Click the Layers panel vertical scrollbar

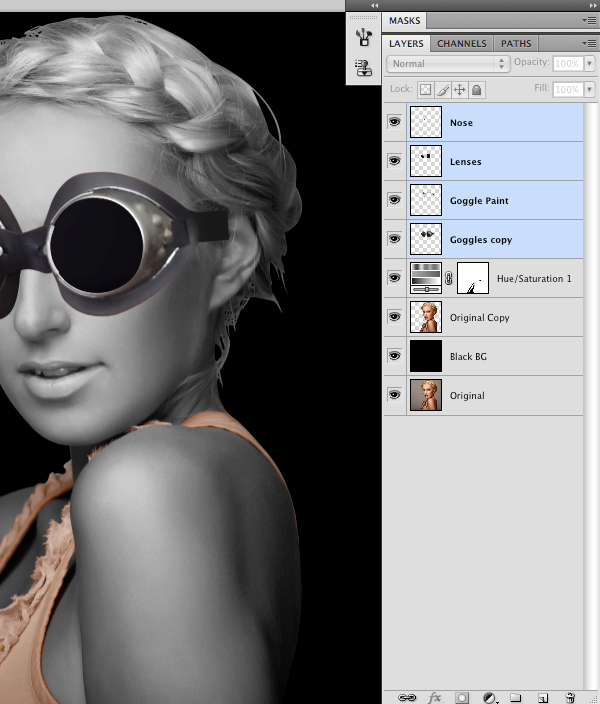pos(591,395)
